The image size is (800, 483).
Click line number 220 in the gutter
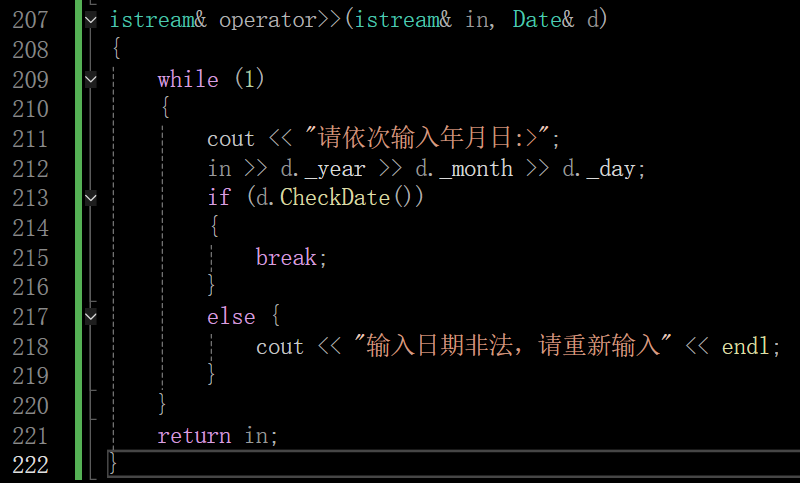(30, 406)
